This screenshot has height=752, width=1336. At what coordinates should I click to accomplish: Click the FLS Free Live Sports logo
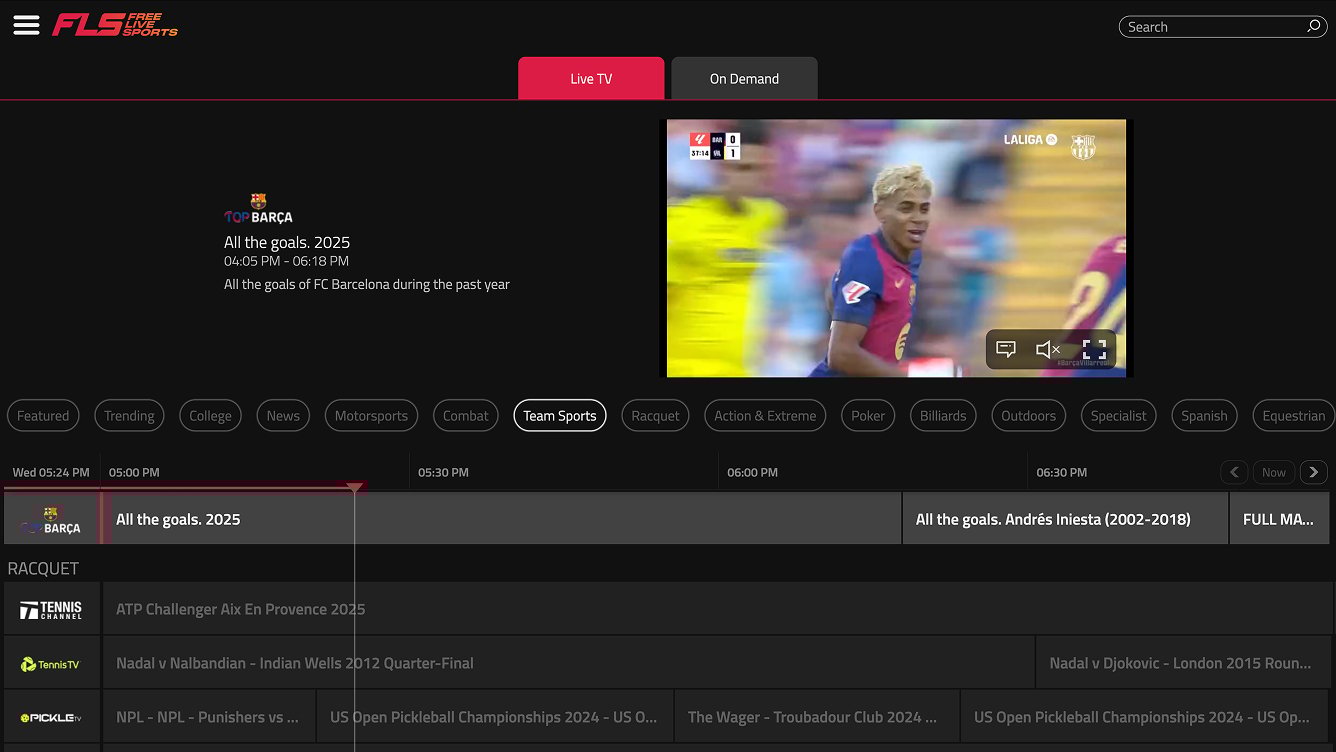pos(115,25)
